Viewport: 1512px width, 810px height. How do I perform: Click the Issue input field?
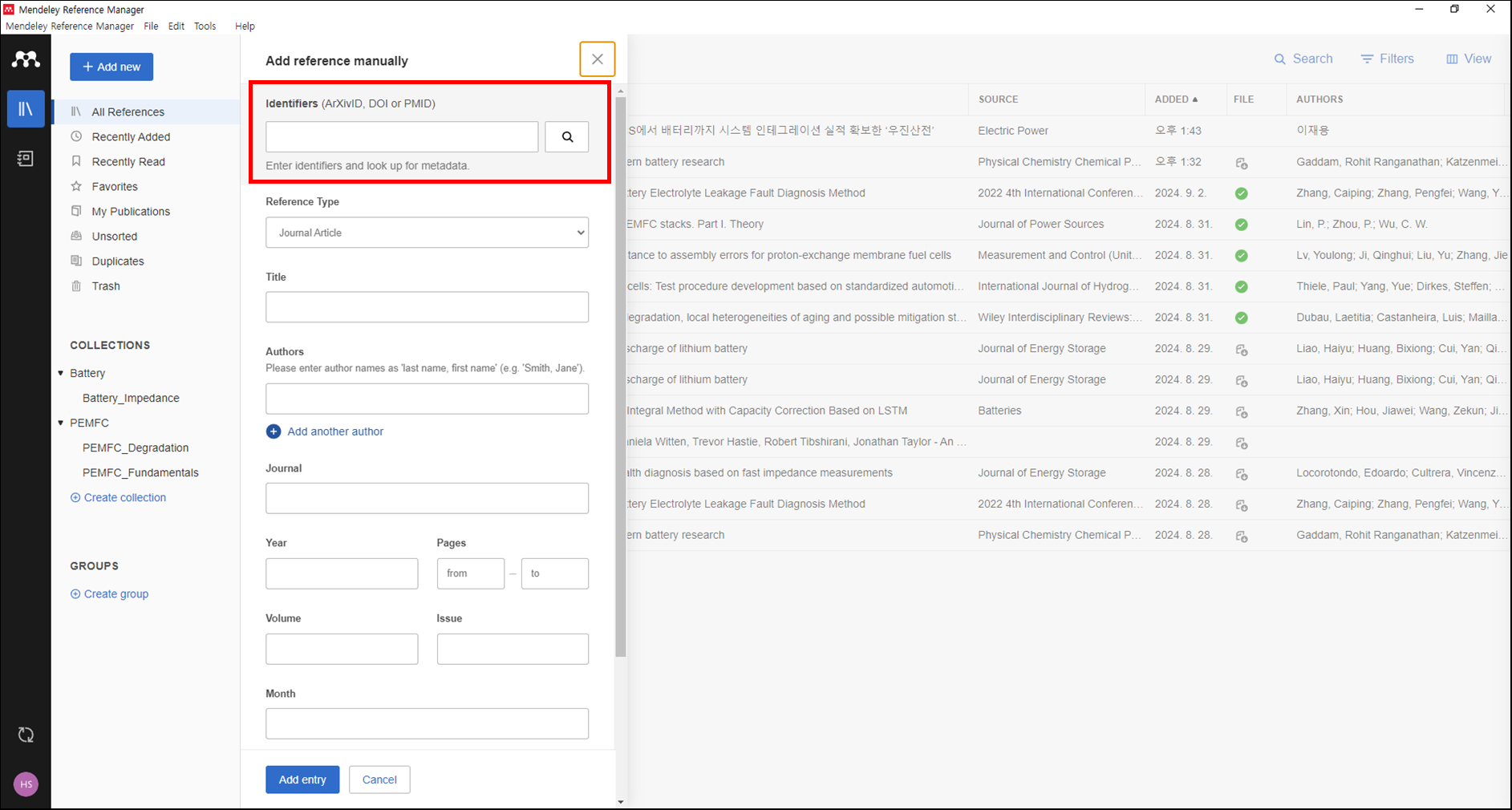click(513, 649)
